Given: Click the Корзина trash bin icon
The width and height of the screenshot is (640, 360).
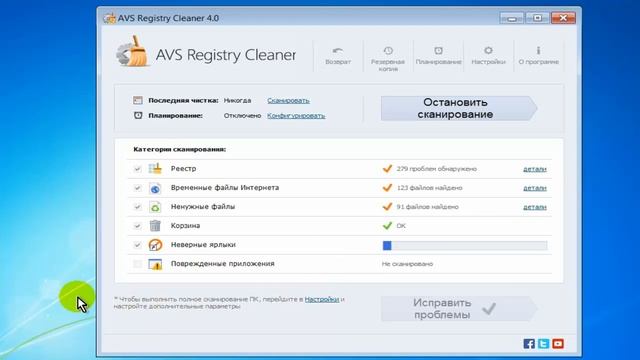Looking at the screenshot, I should (155, 226).
